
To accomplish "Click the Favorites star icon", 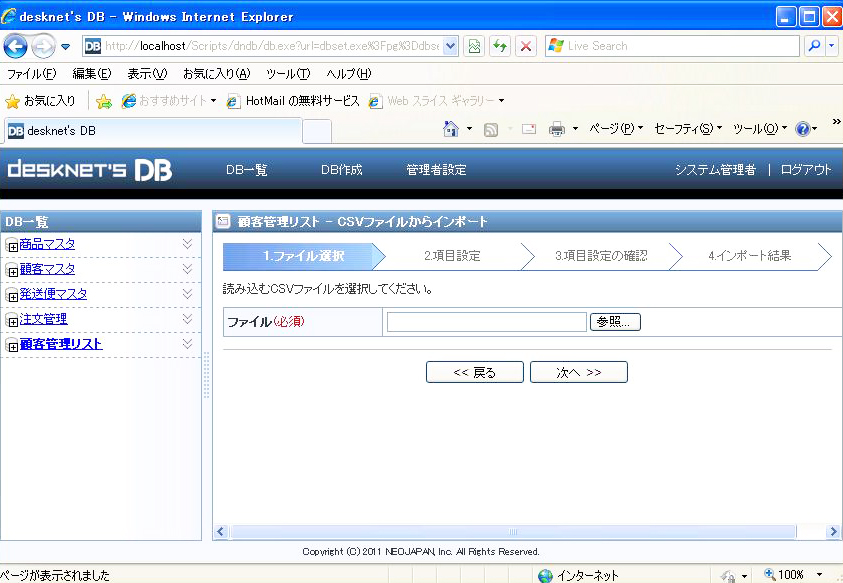I will [13, 101].
